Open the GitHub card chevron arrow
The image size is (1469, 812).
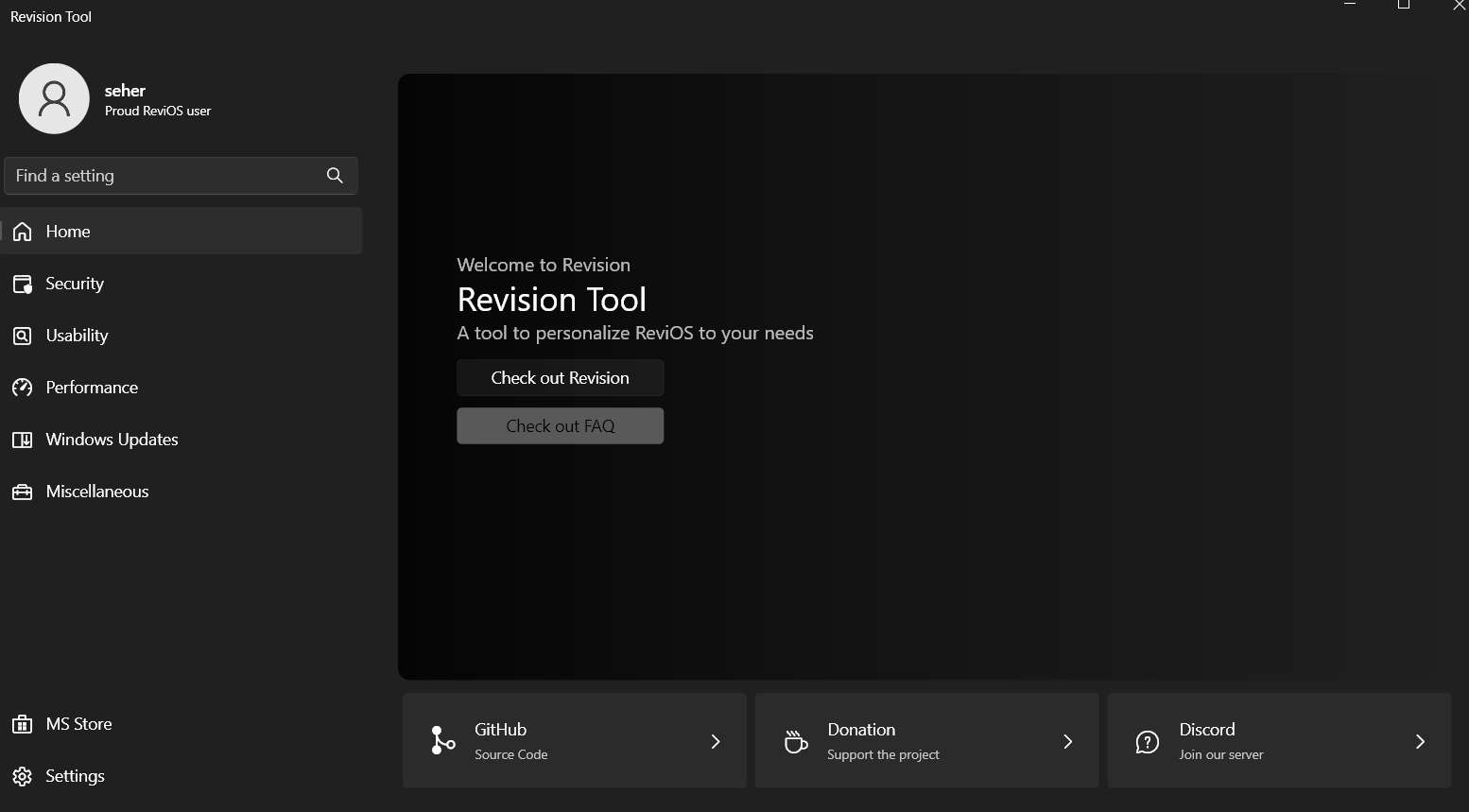click(x=716, y=741)
